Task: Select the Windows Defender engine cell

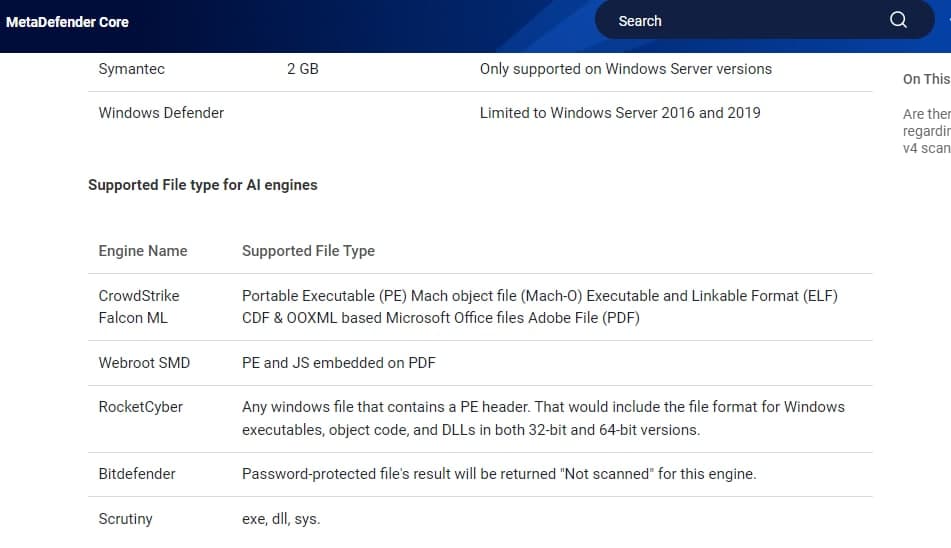Action: click(x=161, y=113)
